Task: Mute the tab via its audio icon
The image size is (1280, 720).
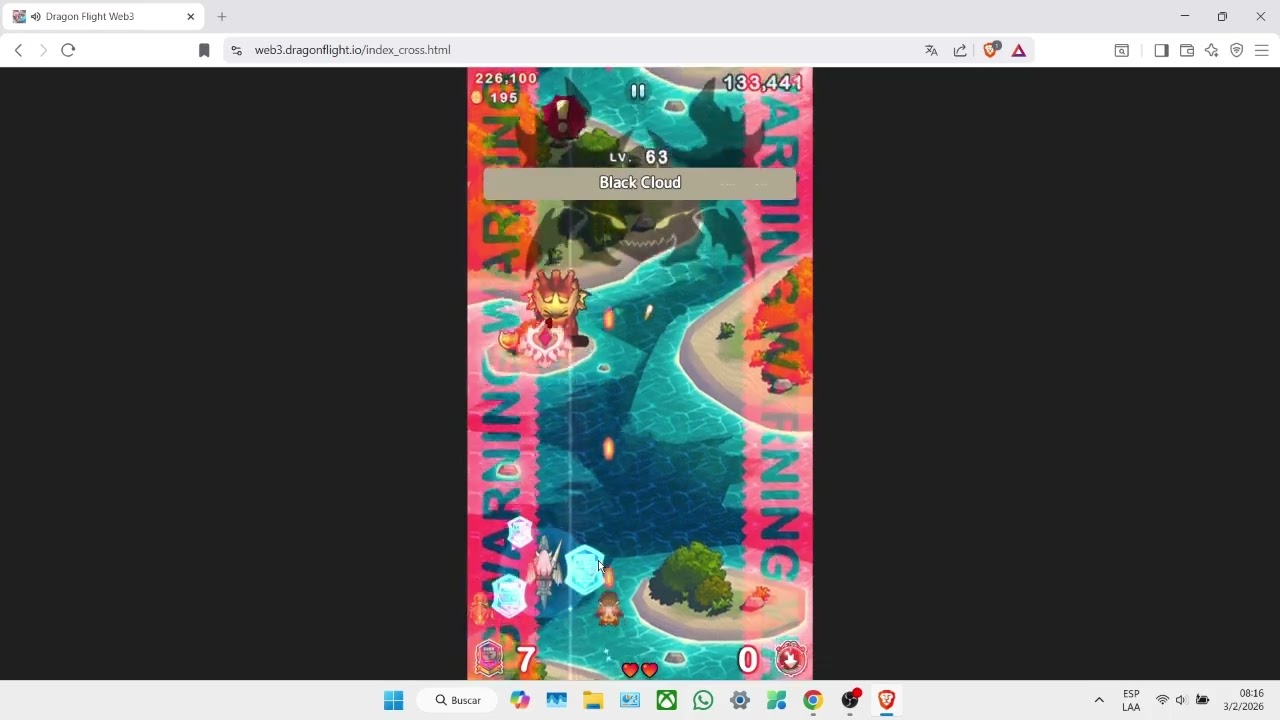Action: (36, 17)
